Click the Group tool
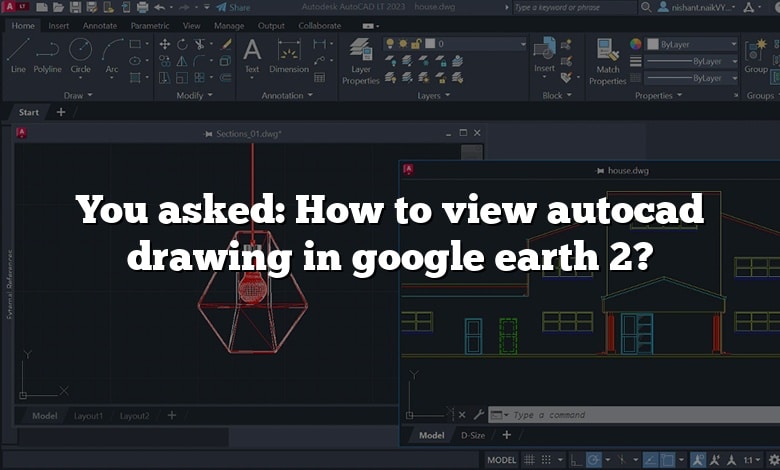780x470 pixels. 756,56
